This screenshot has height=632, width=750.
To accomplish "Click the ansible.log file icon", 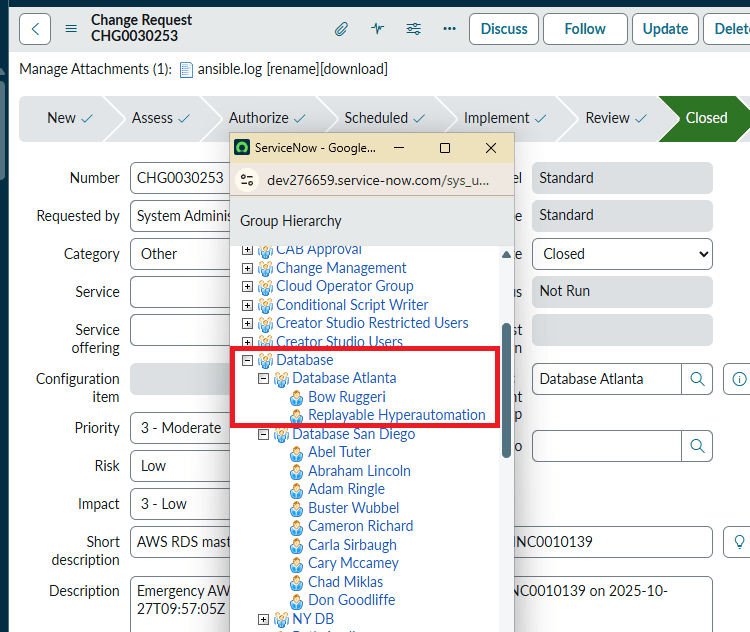I will [186, 70].
